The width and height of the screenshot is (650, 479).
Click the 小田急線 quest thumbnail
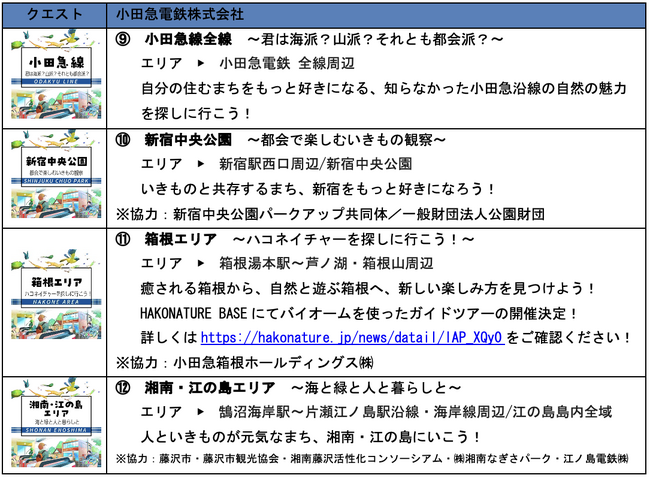(56, 75)
